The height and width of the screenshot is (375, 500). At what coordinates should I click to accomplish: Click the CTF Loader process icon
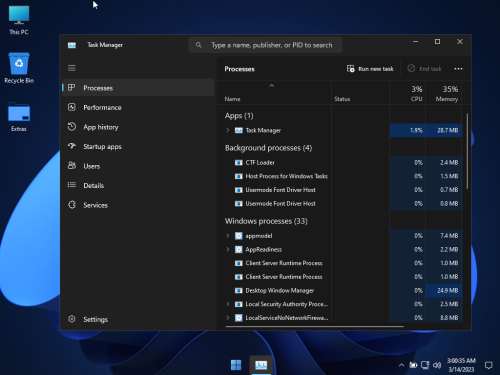pos(238,163)
